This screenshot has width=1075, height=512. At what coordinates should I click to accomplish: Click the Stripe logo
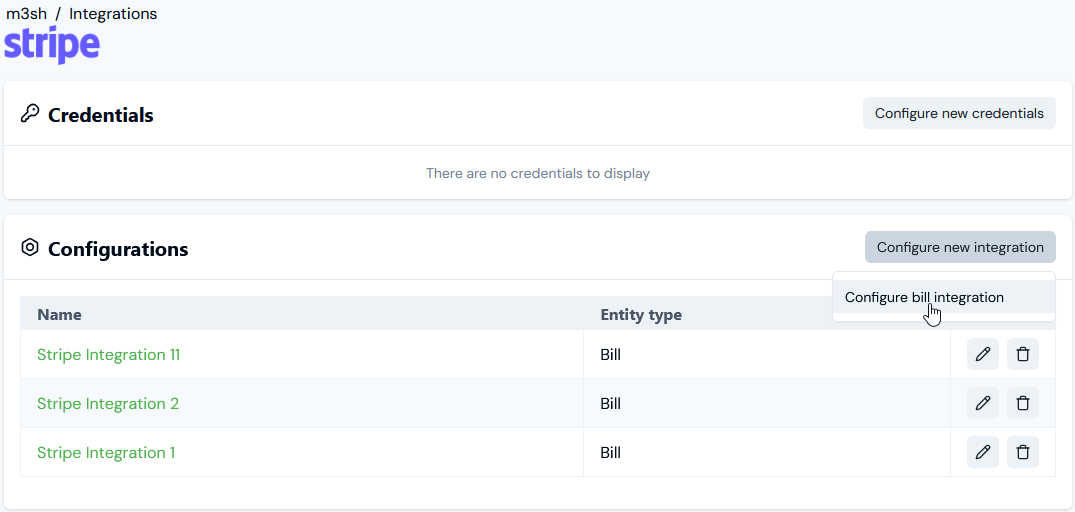[x=52, y=45]
